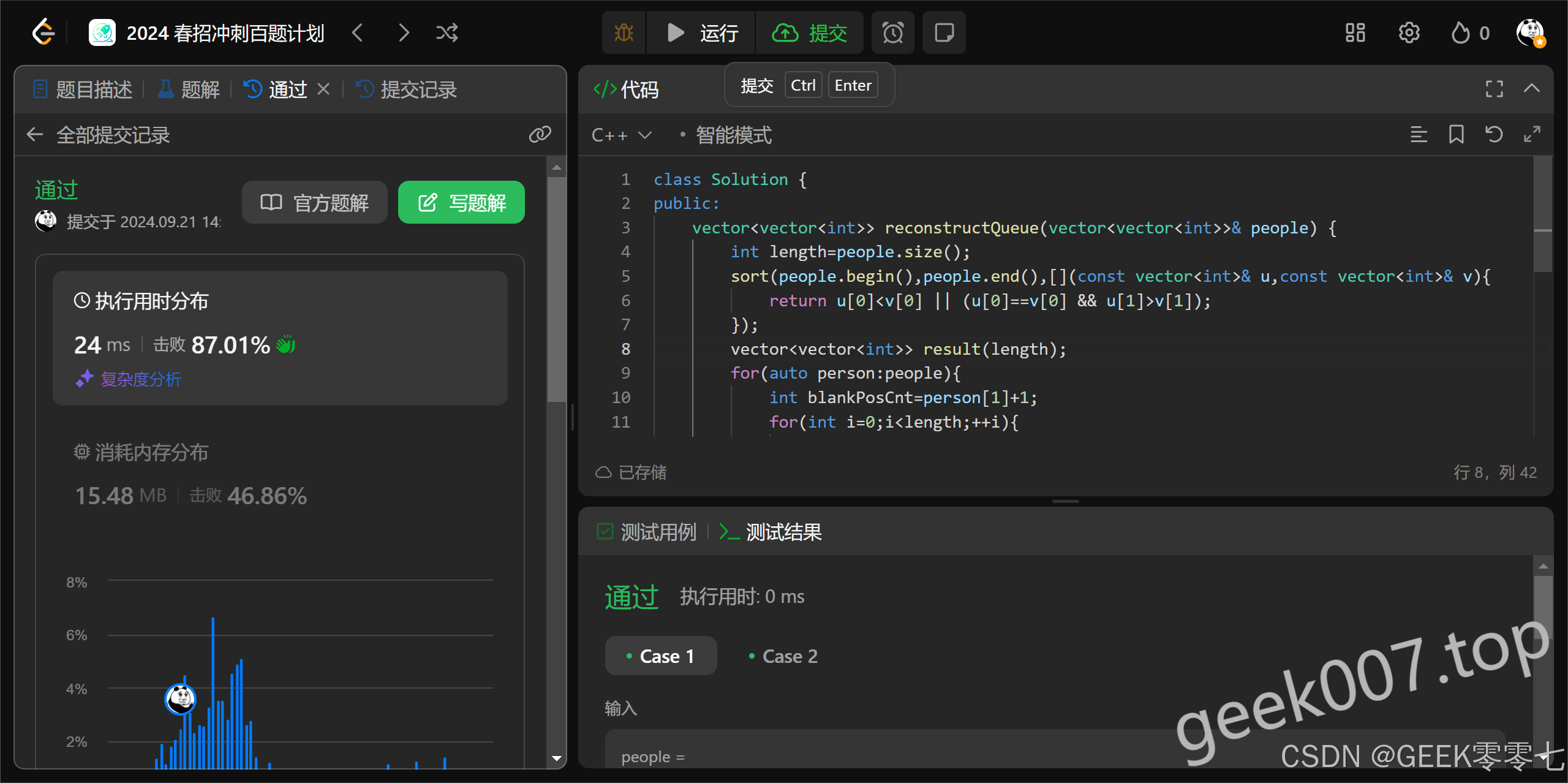Go to the next problem arrow
Screen dimensions: 1568x783
click(x=403, y=32)
